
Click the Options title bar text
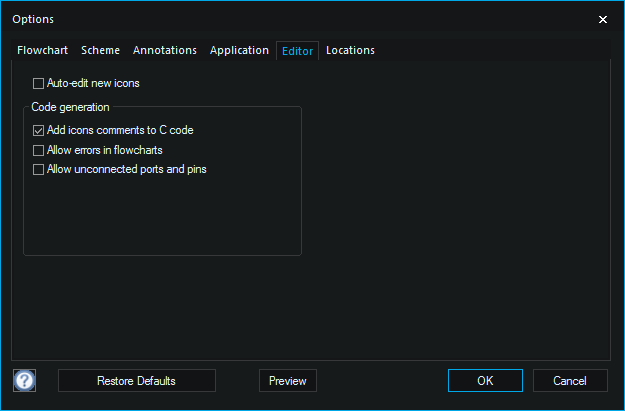(x=33, y=19)
